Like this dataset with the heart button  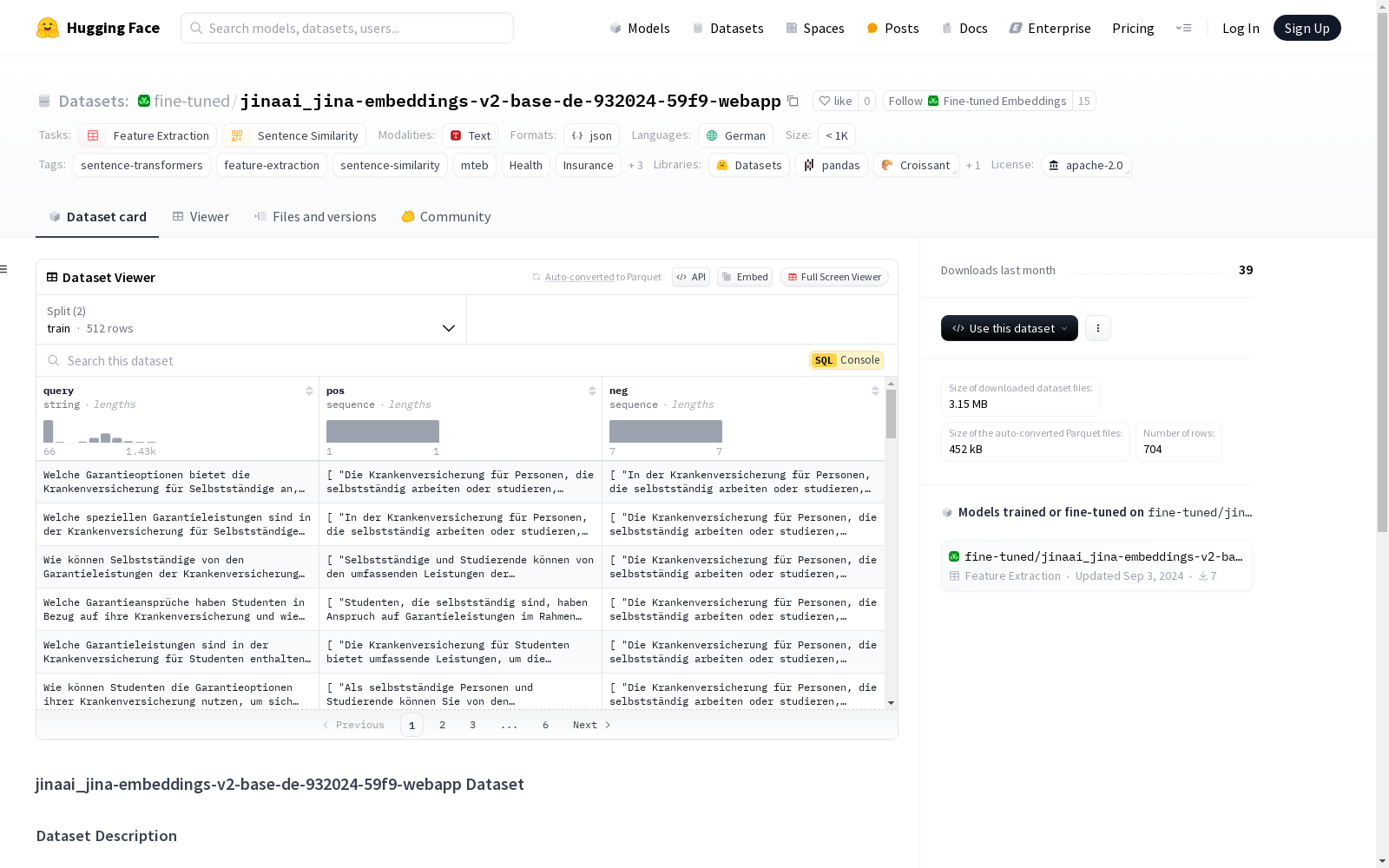point(835,101)
